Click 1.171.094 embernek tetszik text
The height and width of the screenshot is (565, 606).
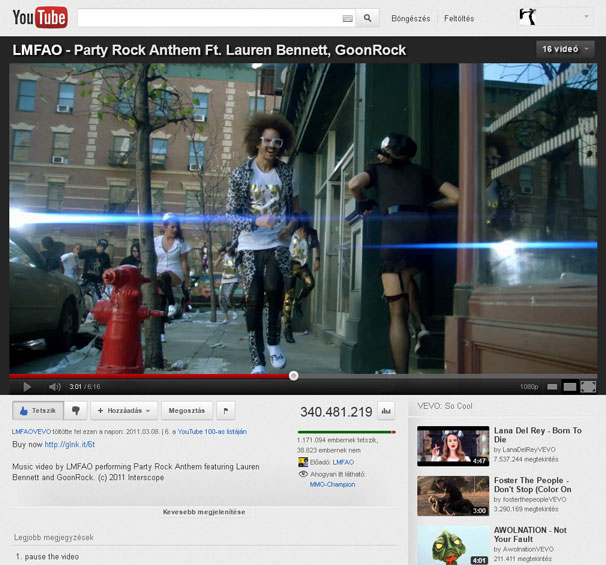pyautogui.click(x=337, y=440)
